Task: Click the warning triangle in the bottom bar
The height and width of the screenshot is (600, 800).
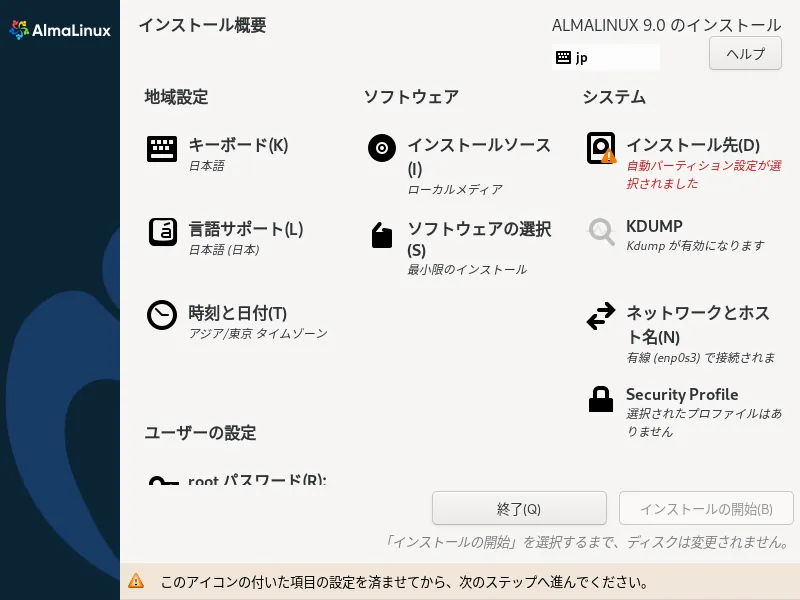Action: pyautogui.click(x=136, y=581)
